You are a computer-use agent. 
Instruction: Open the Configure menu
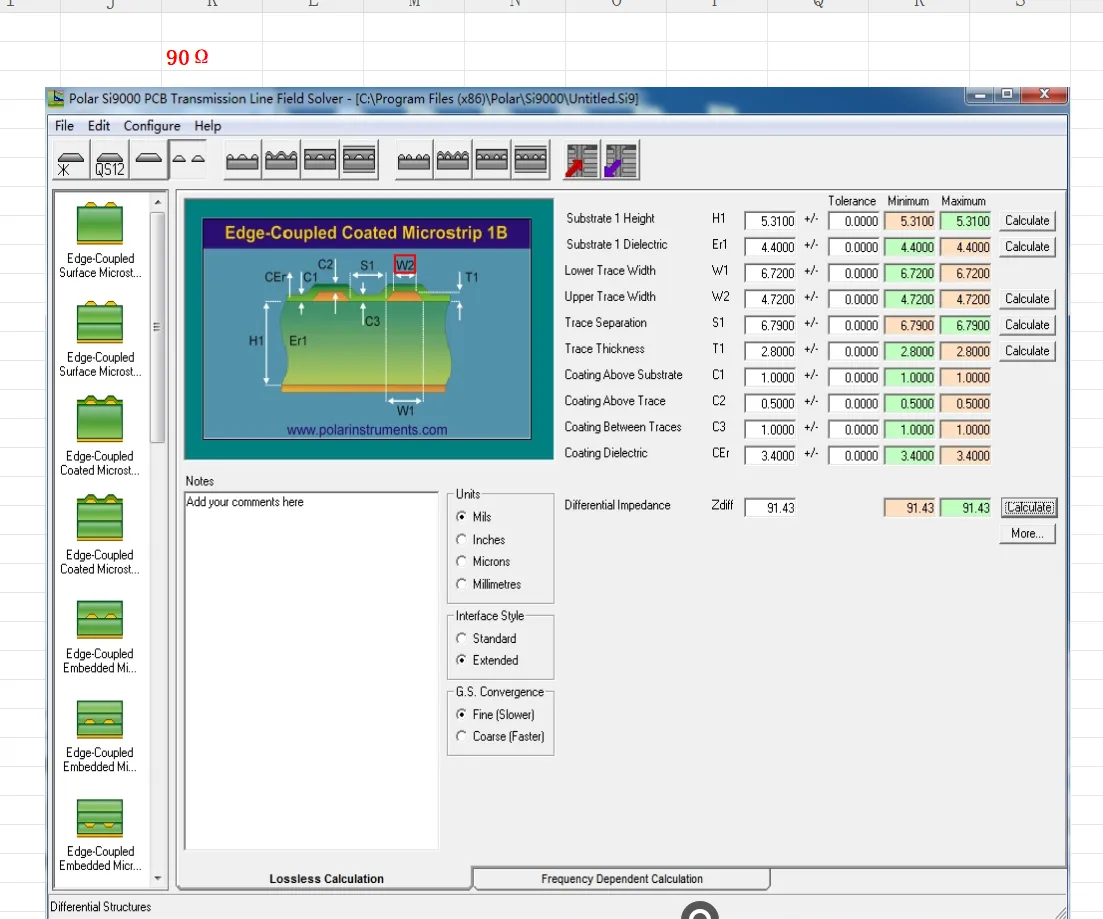pyautogui.click(x=152, y=126)
